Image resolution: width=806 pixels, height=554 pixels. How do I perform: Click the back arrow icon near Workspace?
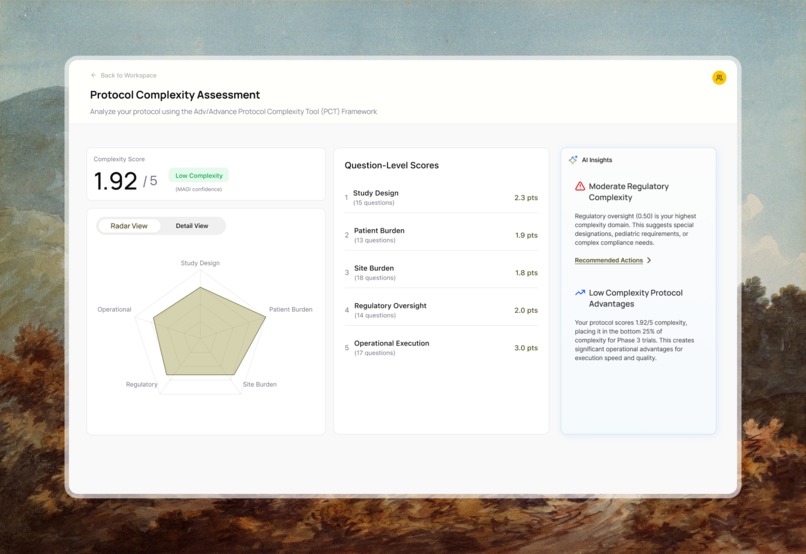pos(94,75)
